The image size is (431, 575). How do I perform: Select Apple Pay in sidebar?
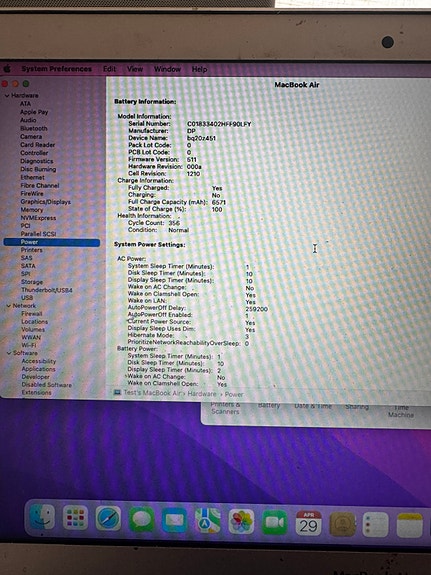coord(34,112)
